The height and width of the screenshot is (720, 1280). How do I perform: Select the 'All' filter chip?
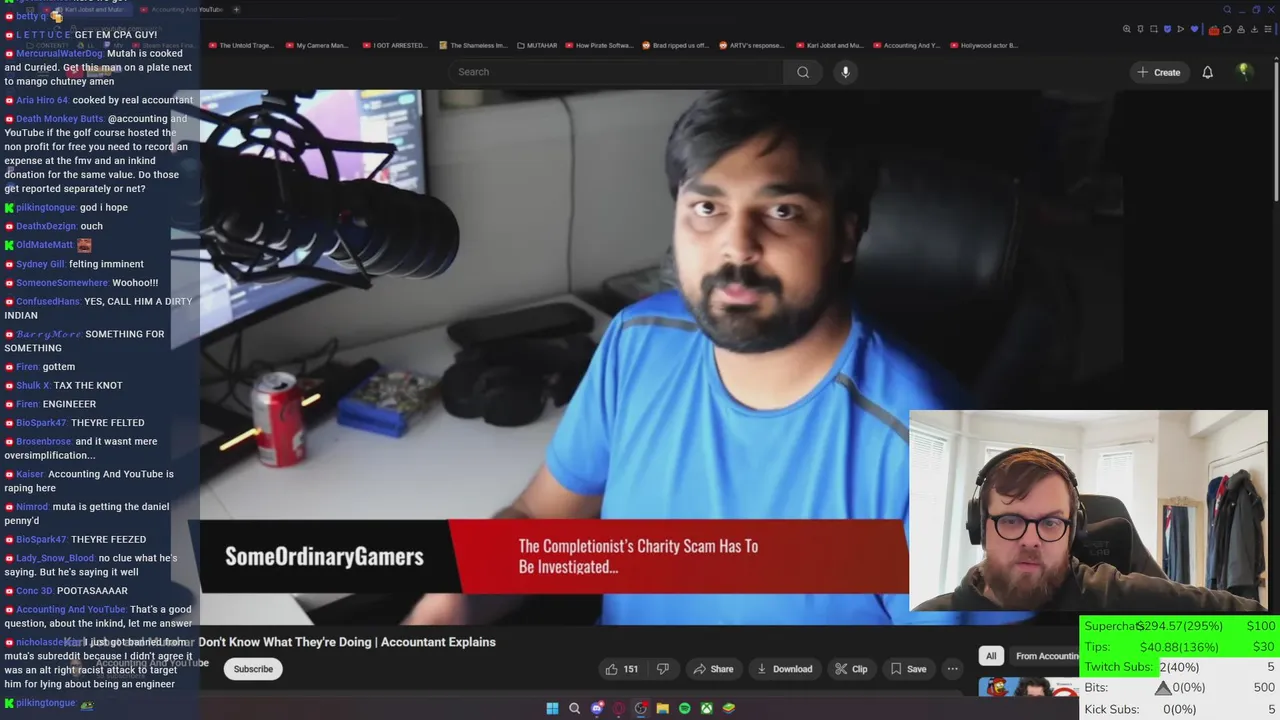coord(991,656)
